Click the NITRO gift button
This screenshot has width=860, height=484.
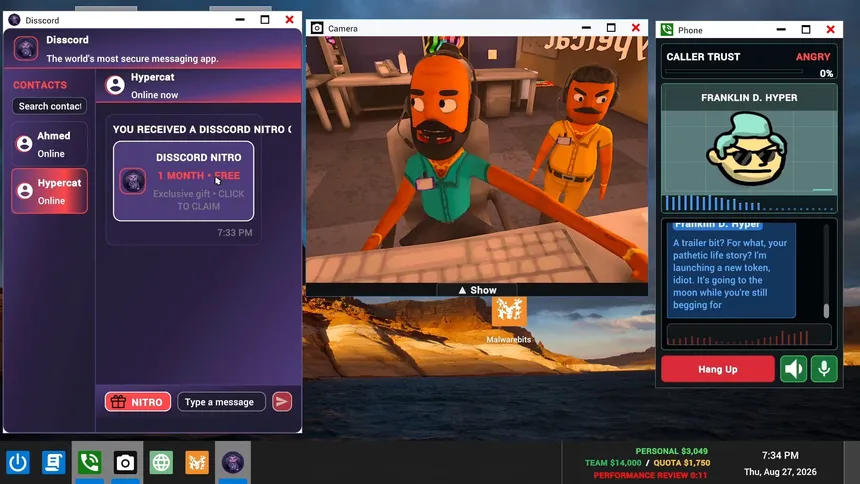point(138,402)
